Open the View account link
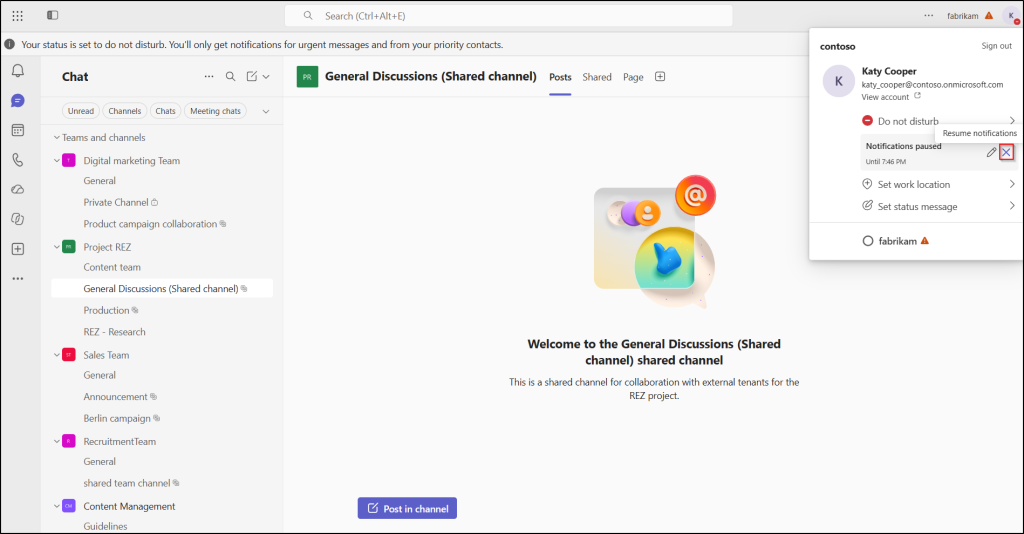This screenshot has height=534, width=1024. (x=891, y=97)
